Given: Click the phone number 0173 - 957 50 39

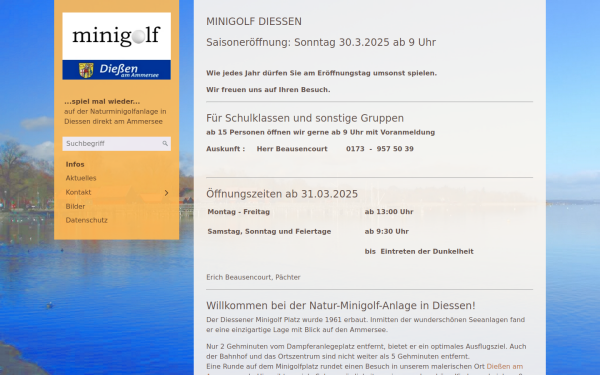Looking at the screenshot, I should coord(380,149).
